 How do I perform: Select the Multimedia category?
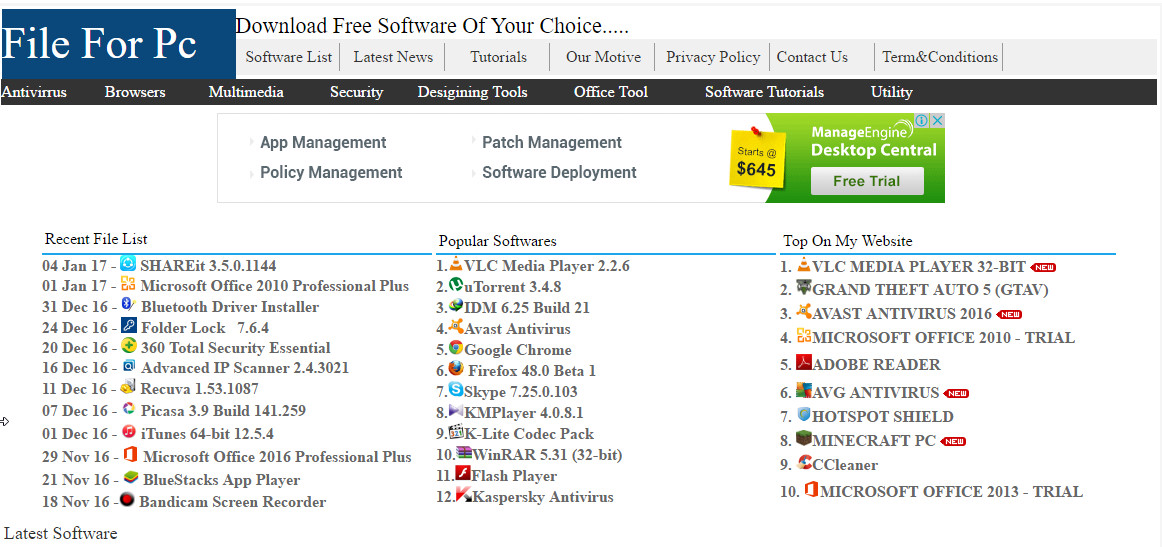click(246, 92)
